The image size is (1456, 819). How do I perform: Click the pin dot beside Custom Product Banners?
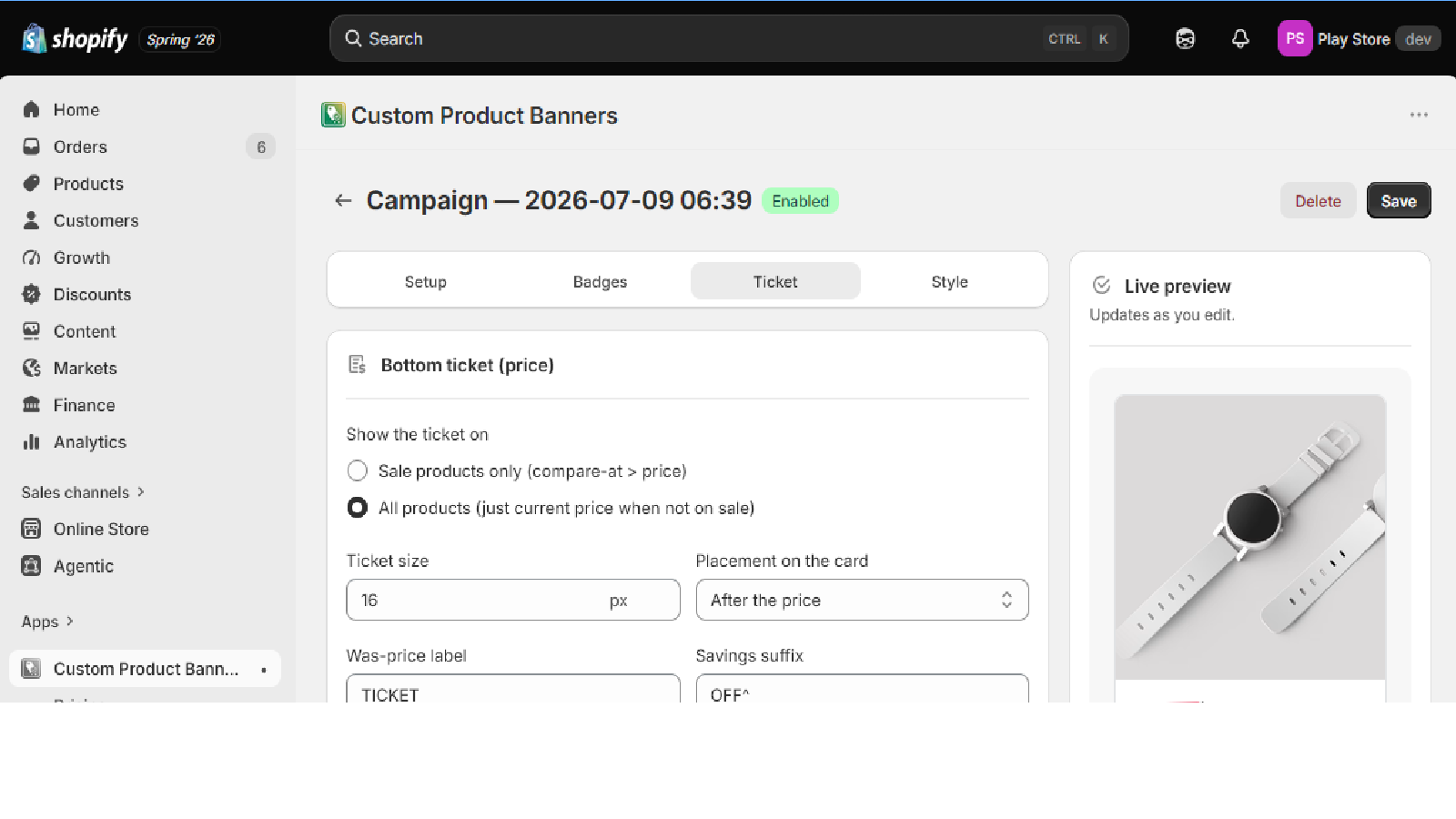264,670
